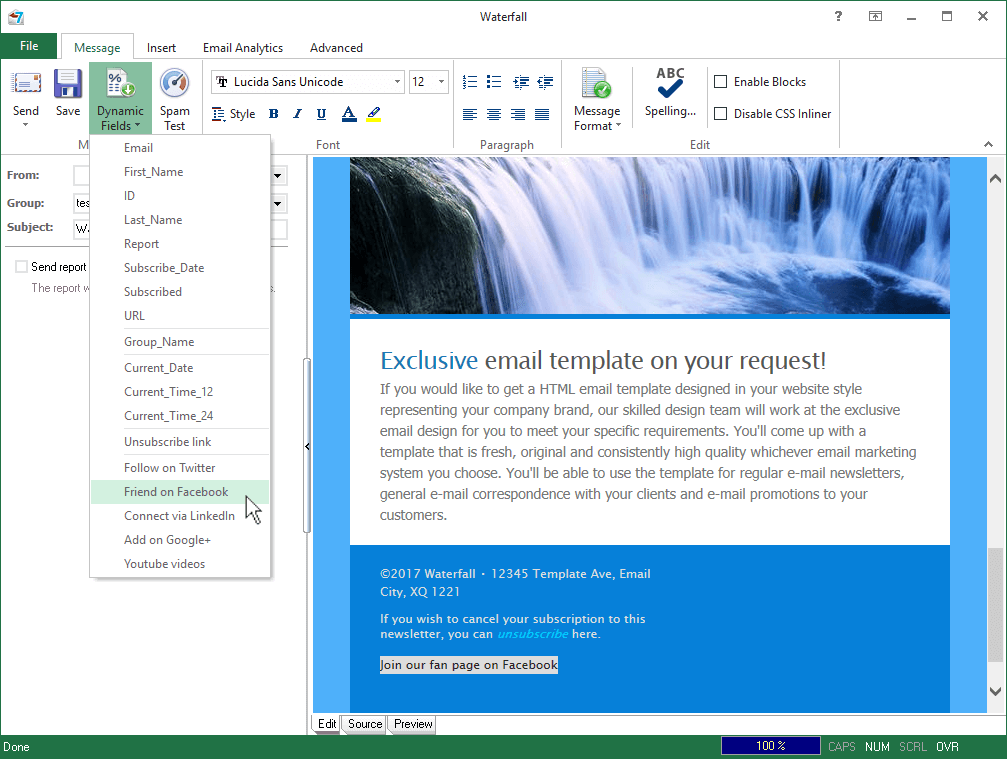This screenshot has height=759, width=1007.
Task: Click the unsubscribe link in footer
Action: point(532,634)
